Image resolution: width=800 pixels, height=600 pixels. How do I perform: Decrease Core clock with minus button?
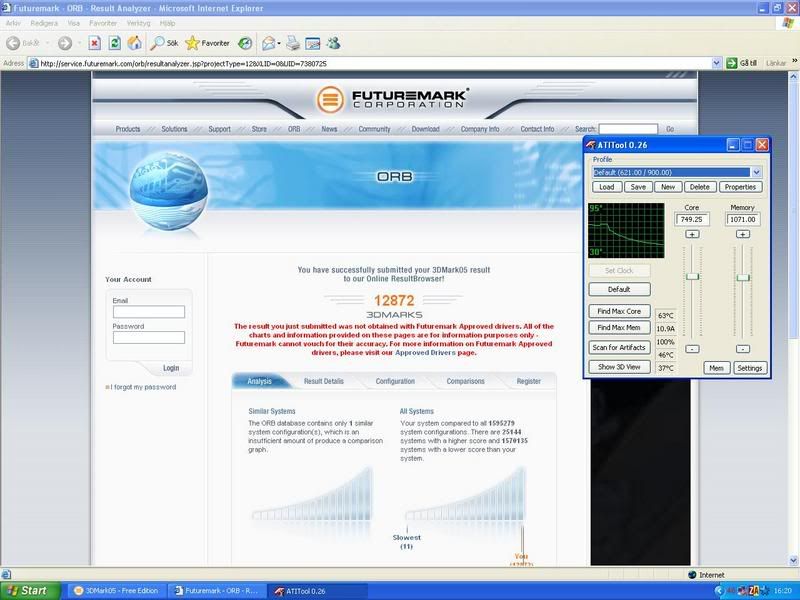(x=692, y=349)
